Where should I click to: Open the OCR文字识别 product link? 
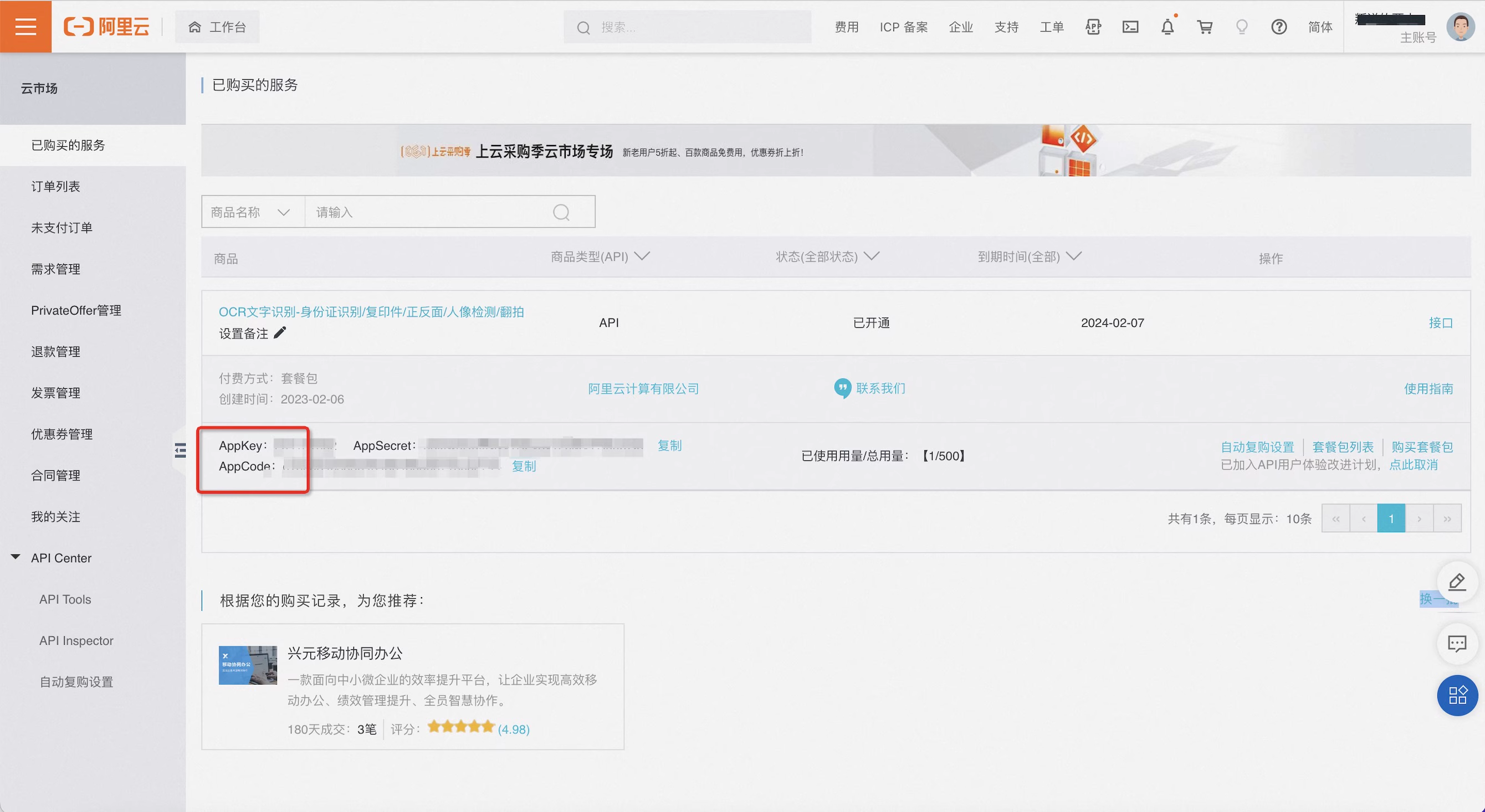(371, 312)
